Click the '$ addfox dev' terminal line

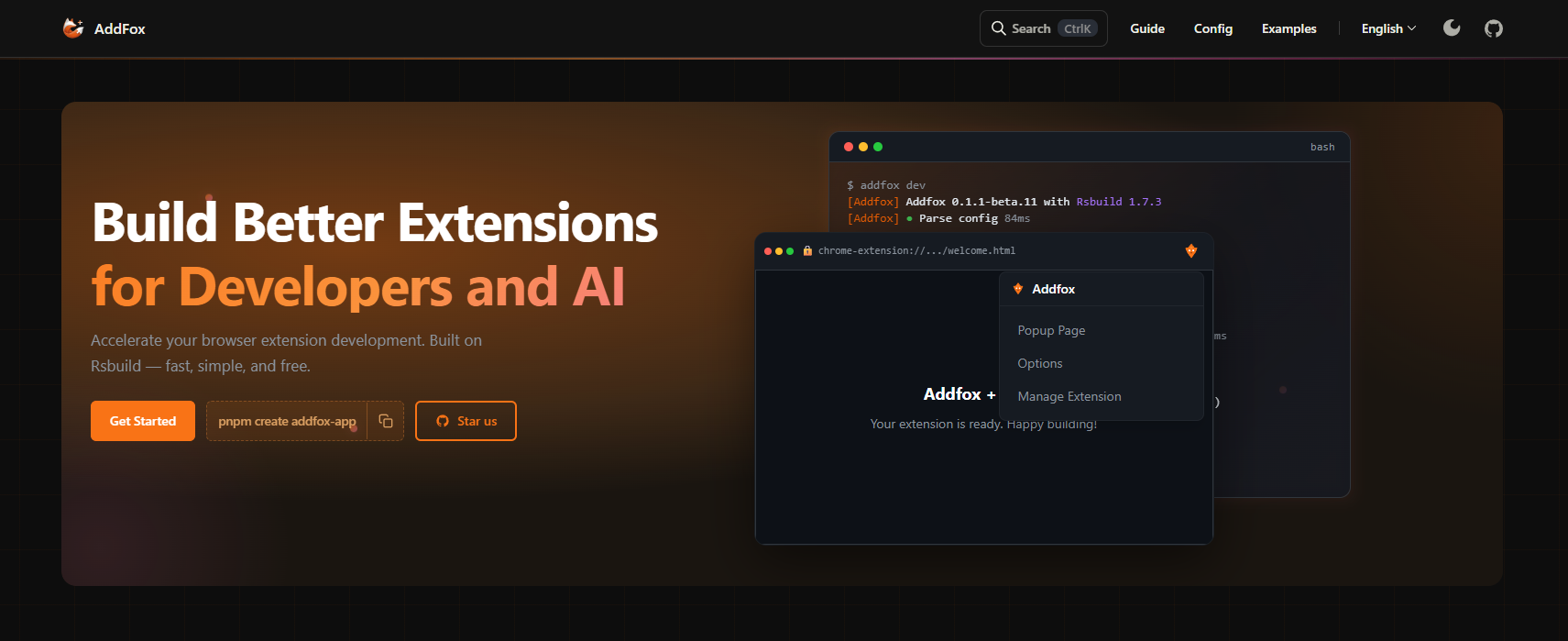coord(886,185)
